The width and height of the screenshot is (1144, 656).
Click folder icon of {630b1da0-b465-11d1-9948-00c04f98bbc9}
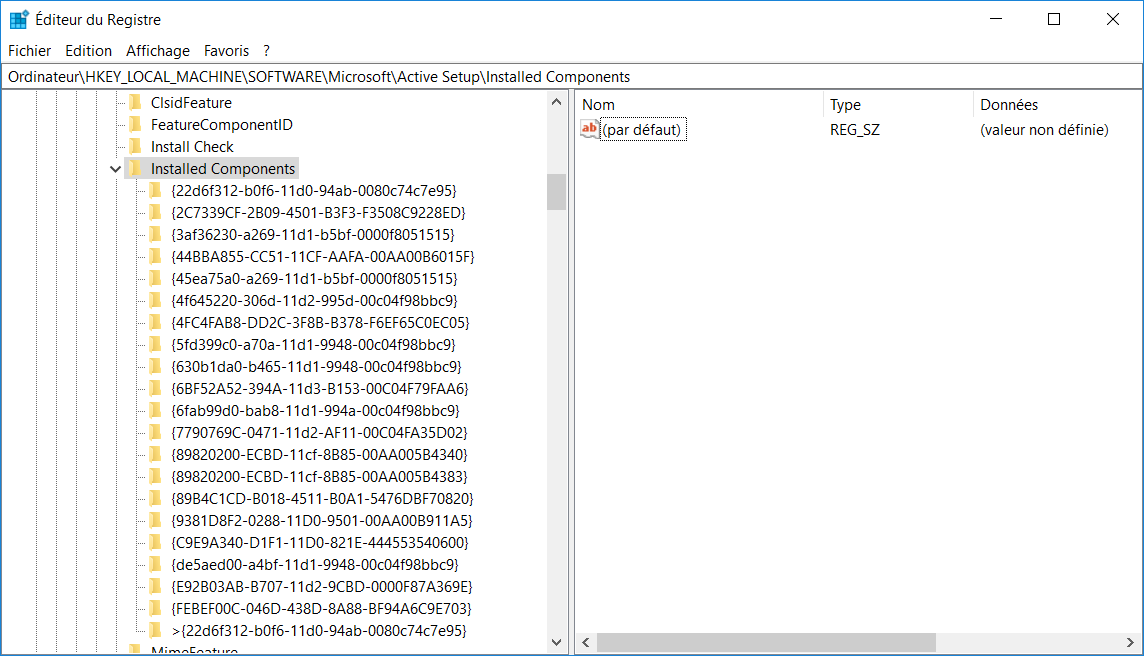coord(155,366)
